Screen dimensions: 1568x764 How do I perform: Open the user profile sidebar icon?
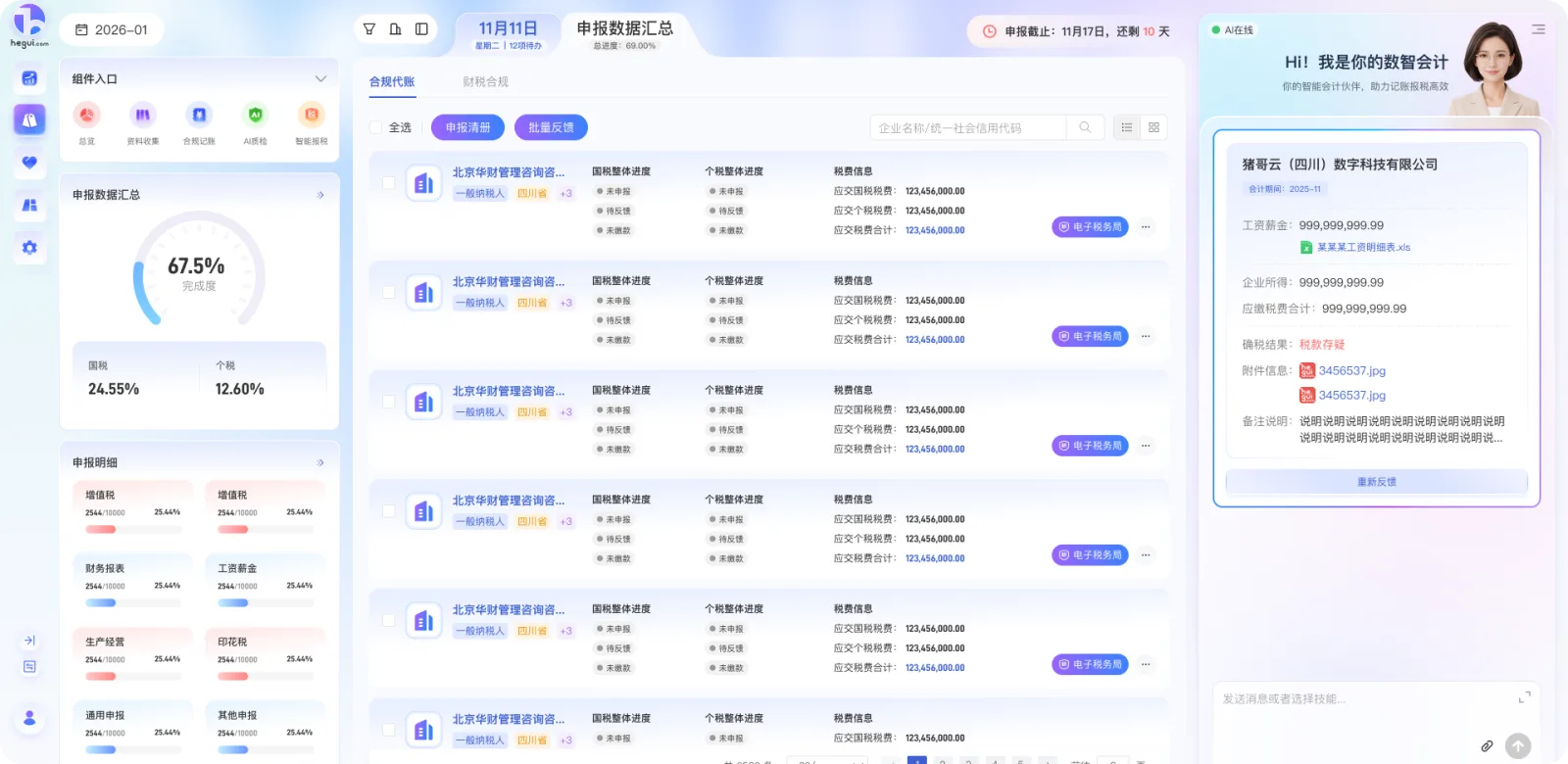coord(29,718)
